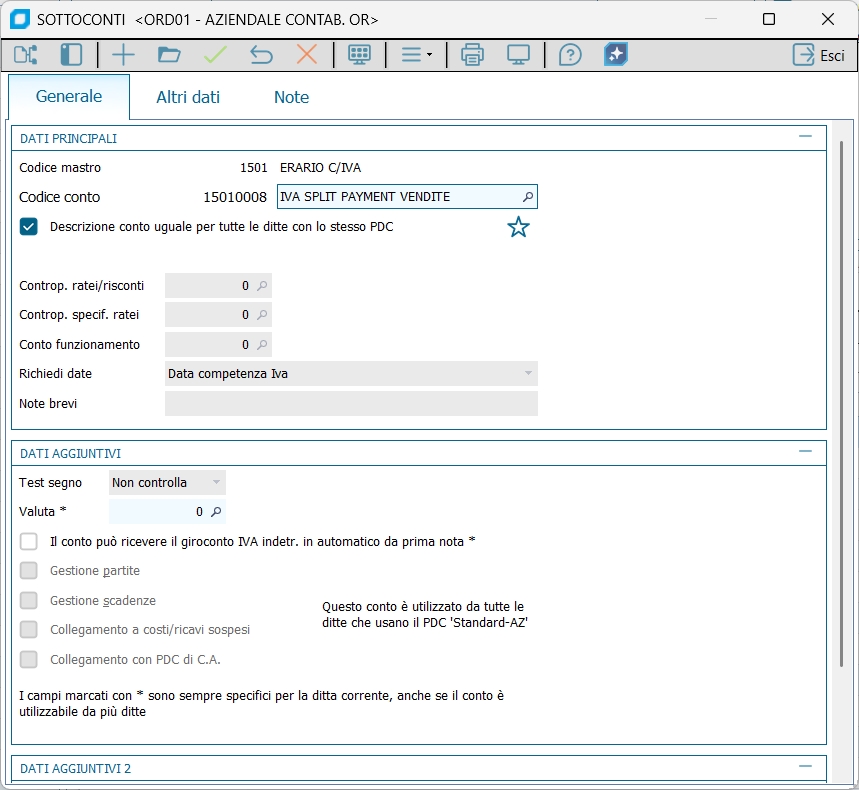Image resolution: width=859 pixels, height=790 pixels.
Task: Click the Controp. ratei/risconti value field
Action: (218, 285)
